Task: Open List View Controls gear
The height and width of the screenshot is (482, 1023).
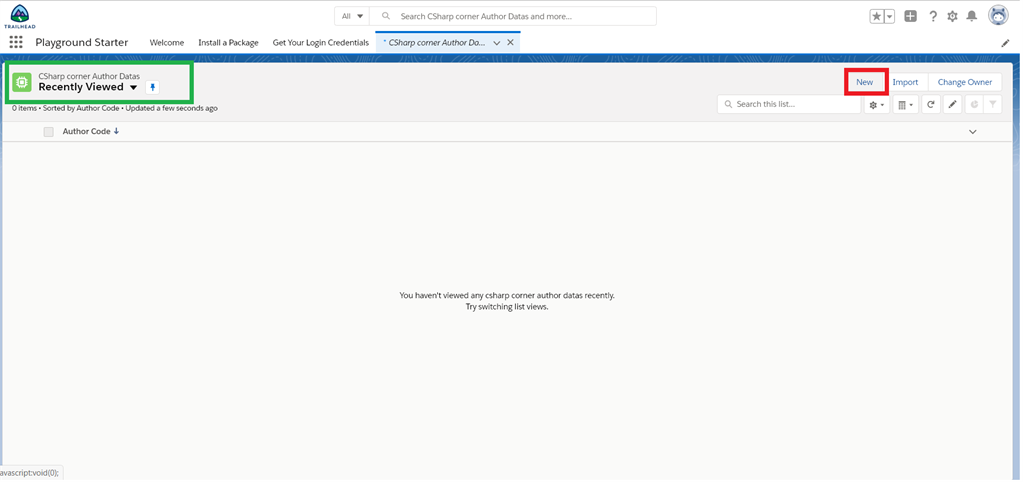Action: coord(877,105)
